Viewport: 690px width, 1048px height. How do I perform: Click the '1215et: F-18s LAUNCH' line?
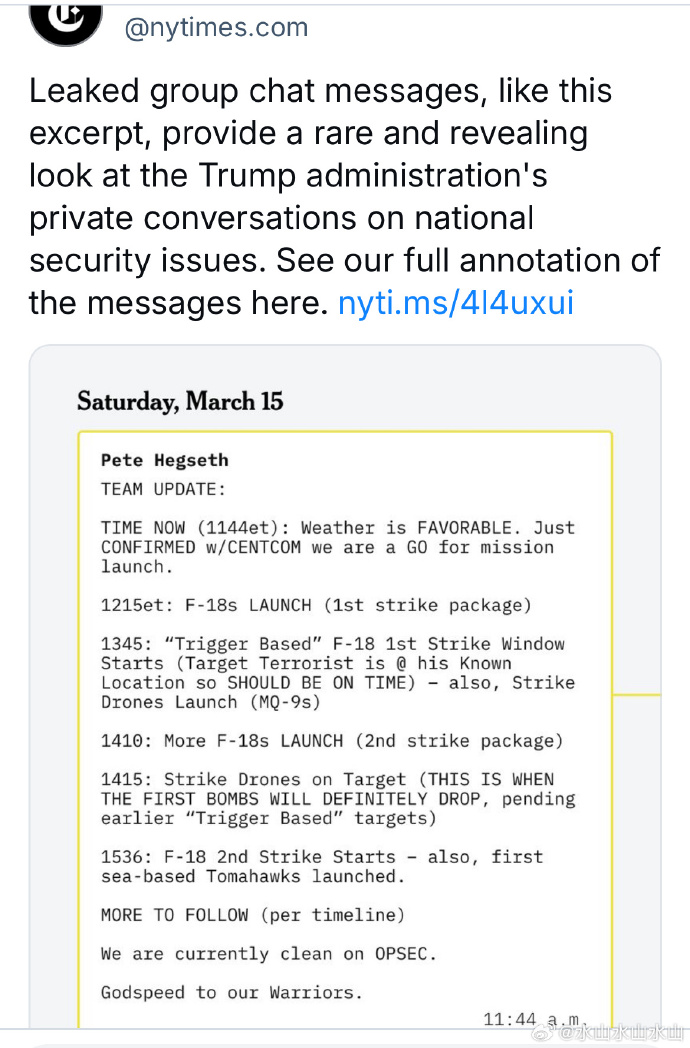coord(316,606)
